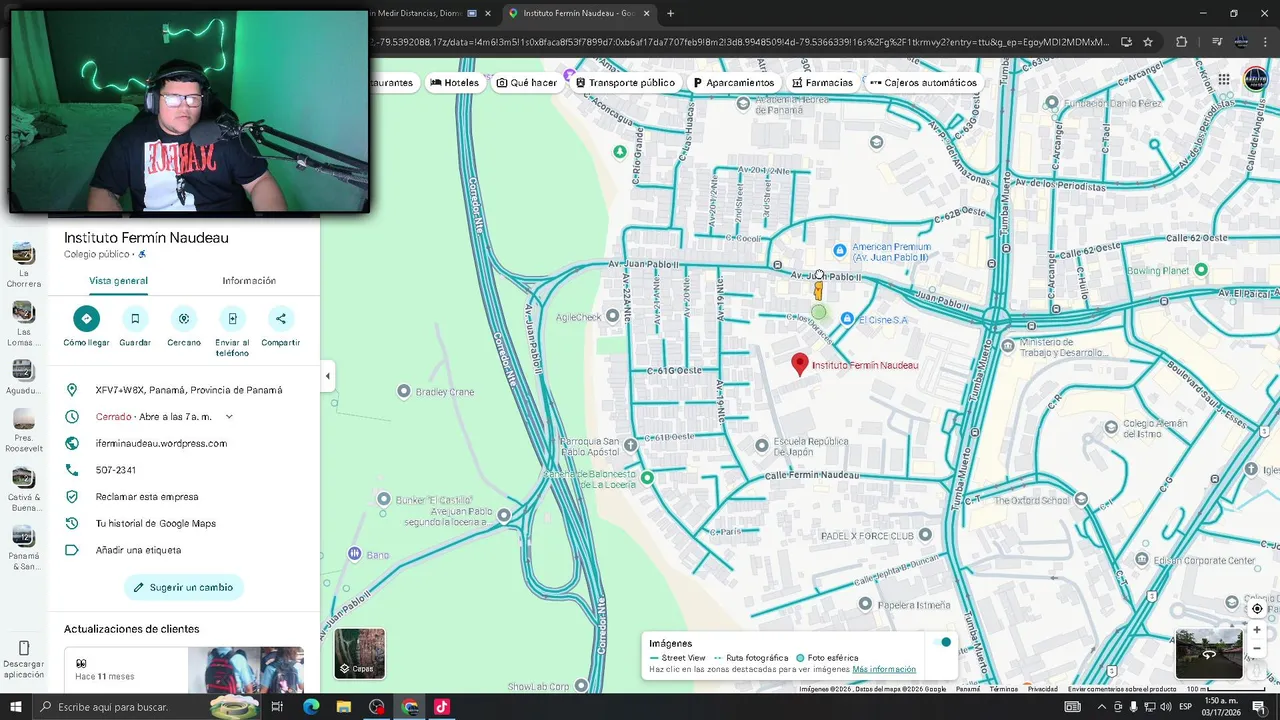The image size is (1280, 720).
Task: Select the Papelera Istmeña map marker
Action: (866, 604)
